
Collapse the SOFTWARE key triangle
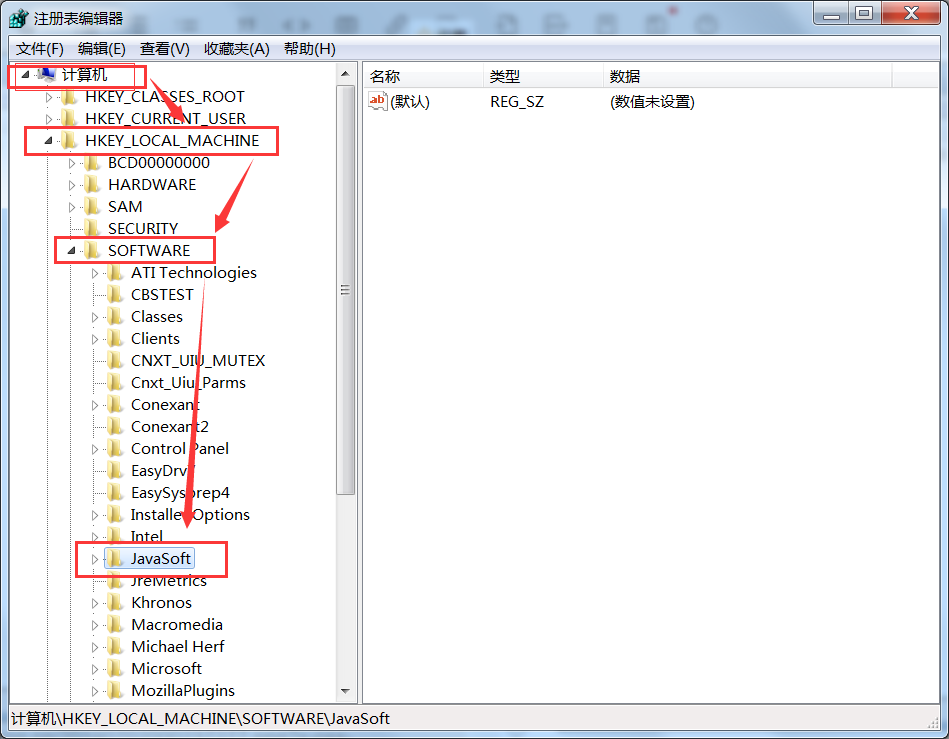(71, 251)
